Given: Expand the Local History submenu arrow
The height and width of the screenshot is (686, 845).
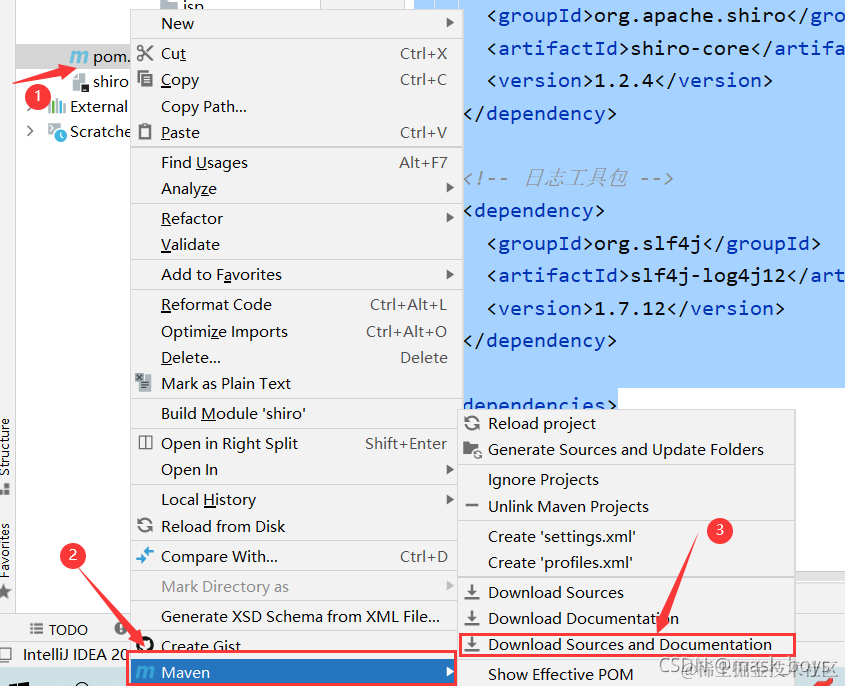Looking at the screenshot, I should pyautogui.click(x=450, y=500).
